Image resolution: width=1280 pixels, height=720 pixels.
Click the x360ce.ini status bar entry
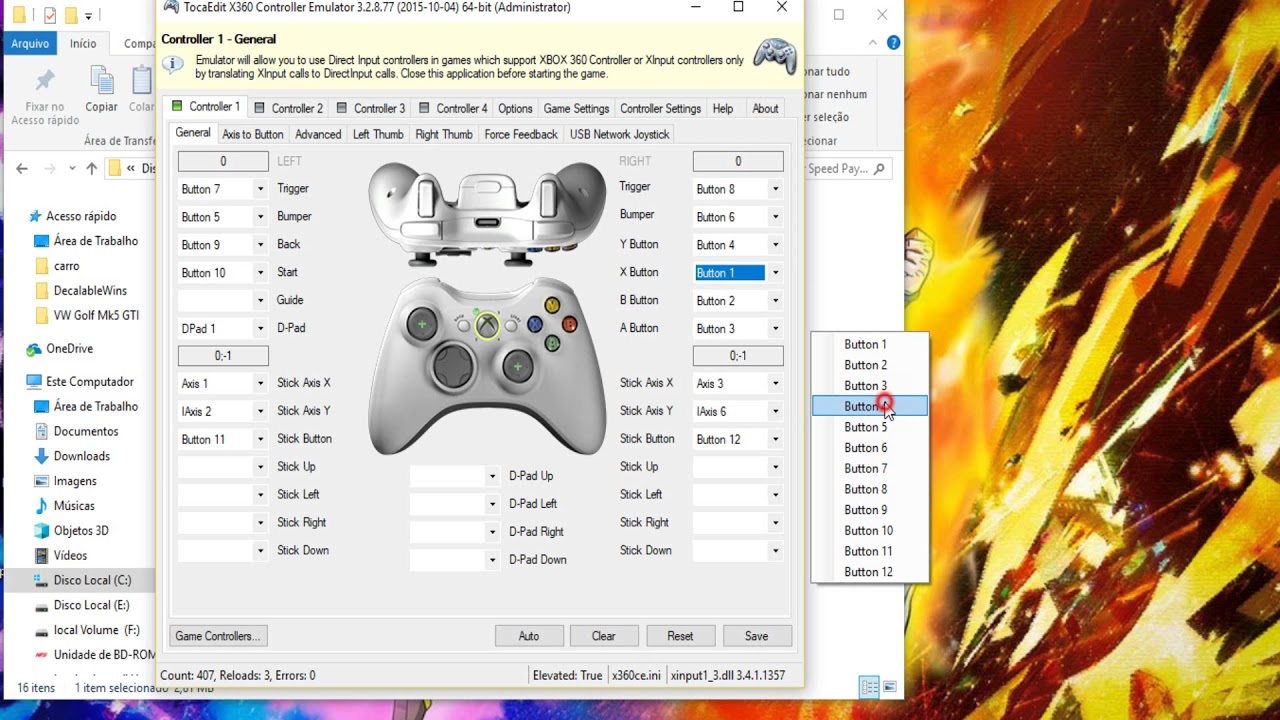point(636,676)
